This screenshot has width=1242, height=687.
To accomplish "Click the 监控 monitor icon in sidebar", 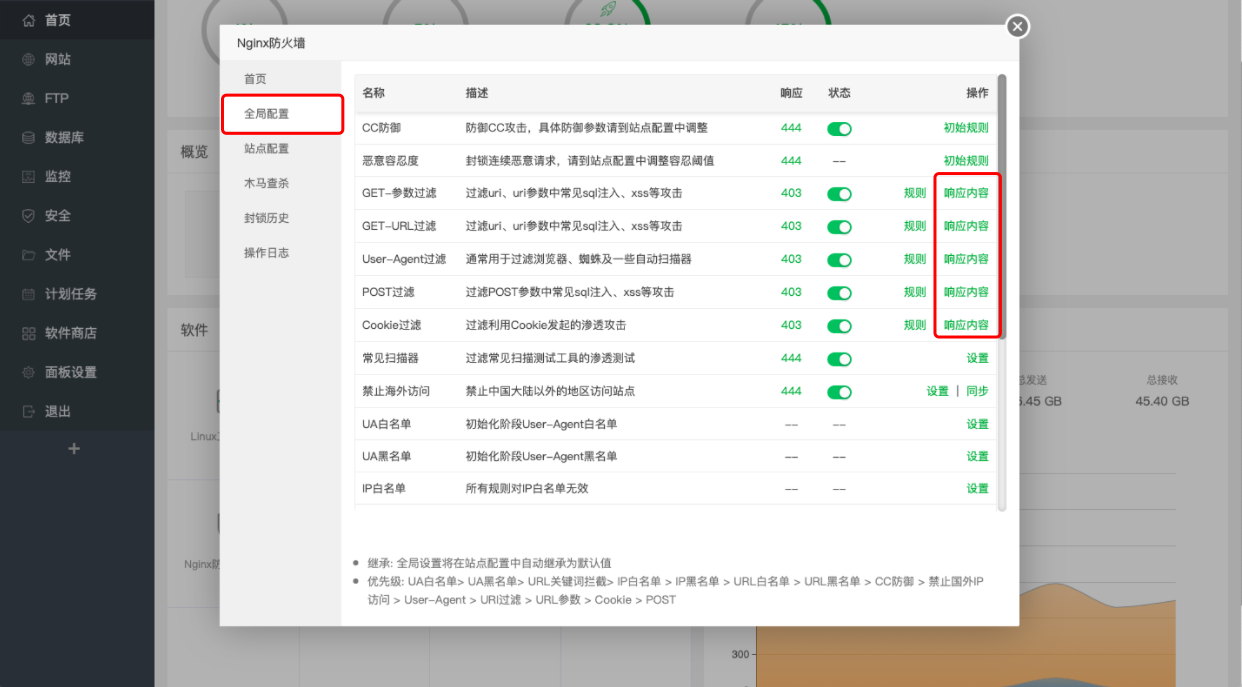I will [x=28, y=176].
